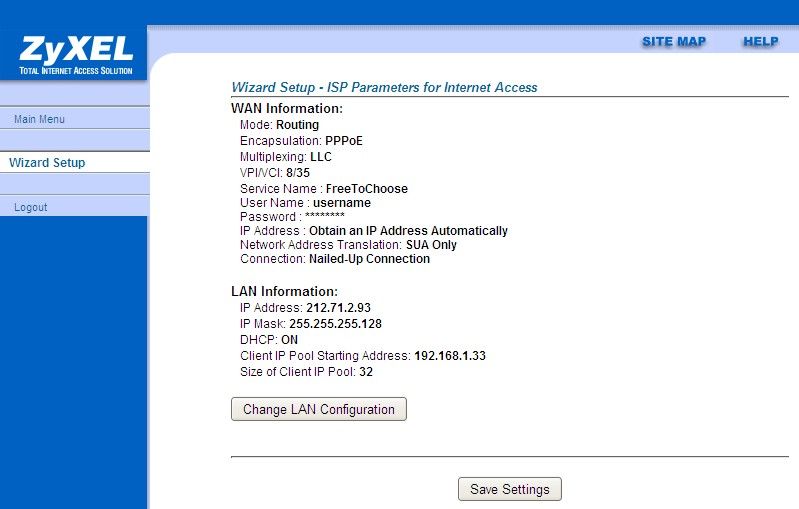
Task: Click the VPI/VCI value 8/35
Action: [298, 173]
